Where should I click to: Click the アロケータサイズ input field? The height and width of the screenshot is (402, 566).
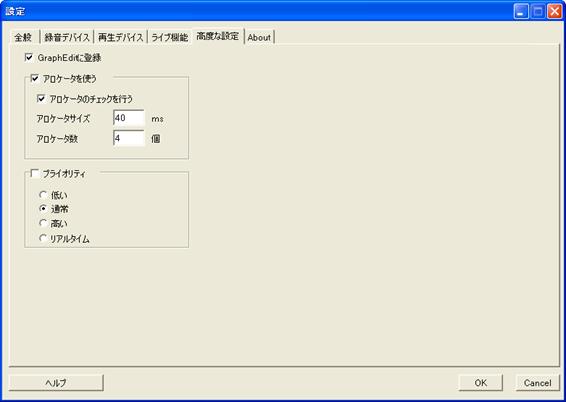point(129,118)
